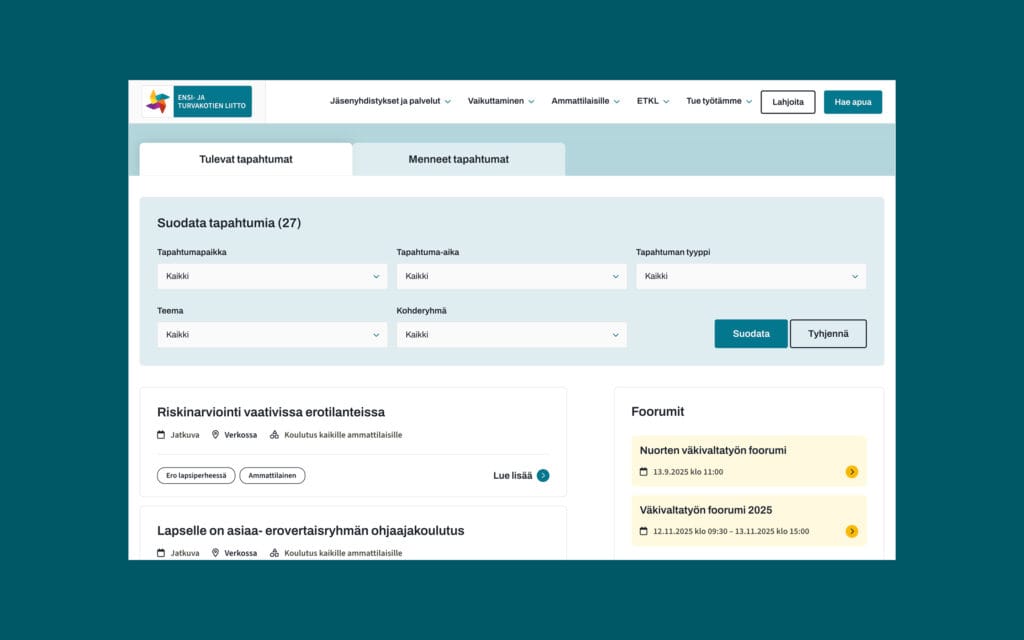Image resolution: width=1024 pixels, height=640 pixels.
Task: Click blue arrow icon beside Lue lisää
Action: point(543,476)
